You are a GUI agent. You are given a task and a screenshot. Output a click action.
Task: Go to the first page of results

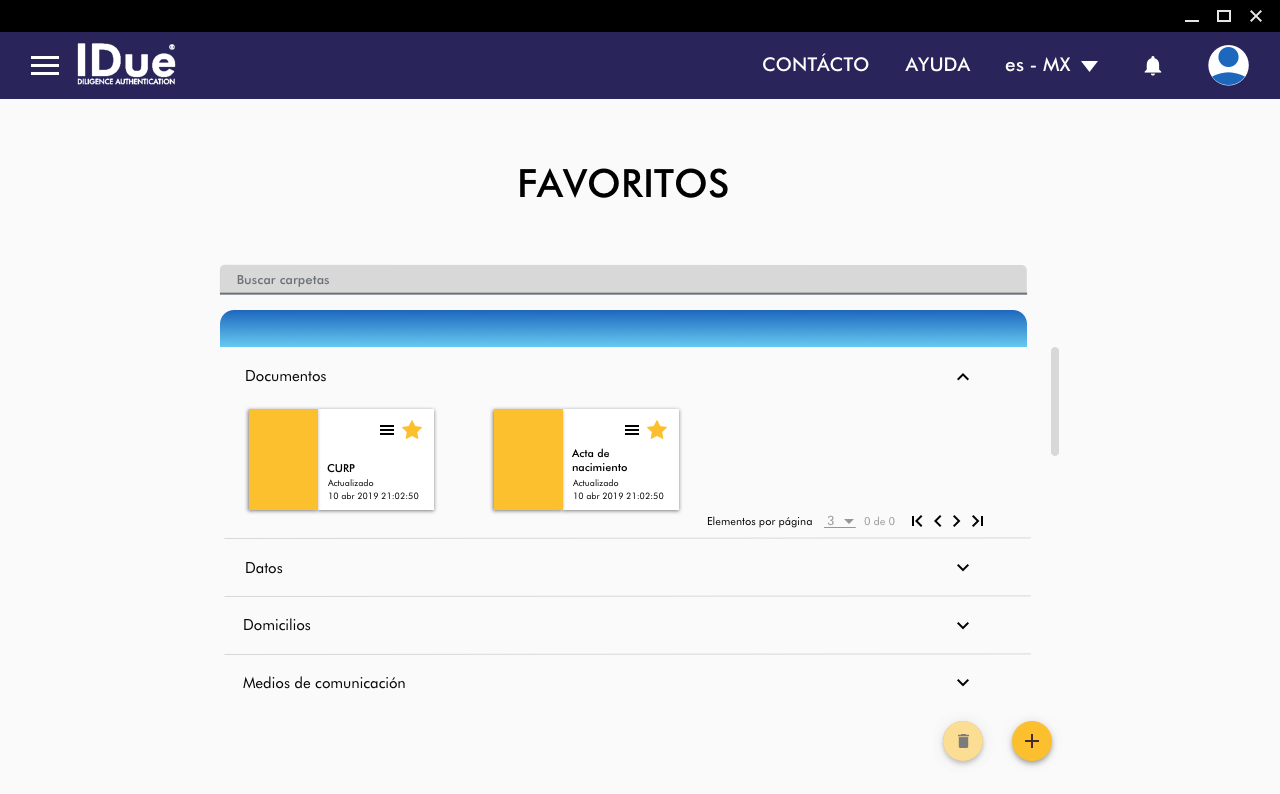click(x=917, y=521)
